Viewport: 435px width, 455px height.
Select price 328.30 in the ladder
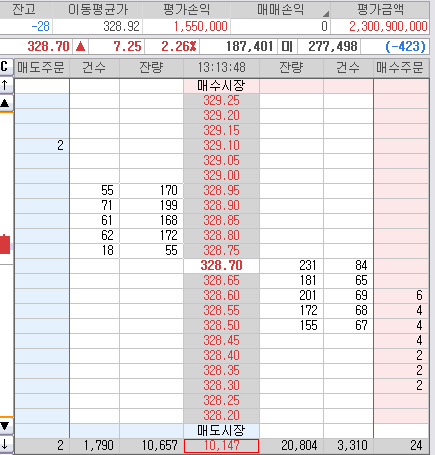221,386
